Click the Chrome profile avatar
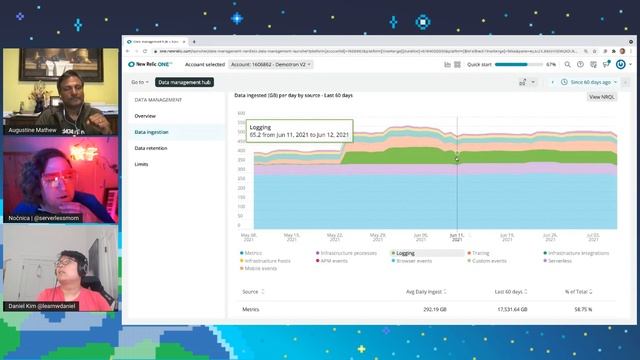This screenshot has width=640, height=360. point(622,51)
